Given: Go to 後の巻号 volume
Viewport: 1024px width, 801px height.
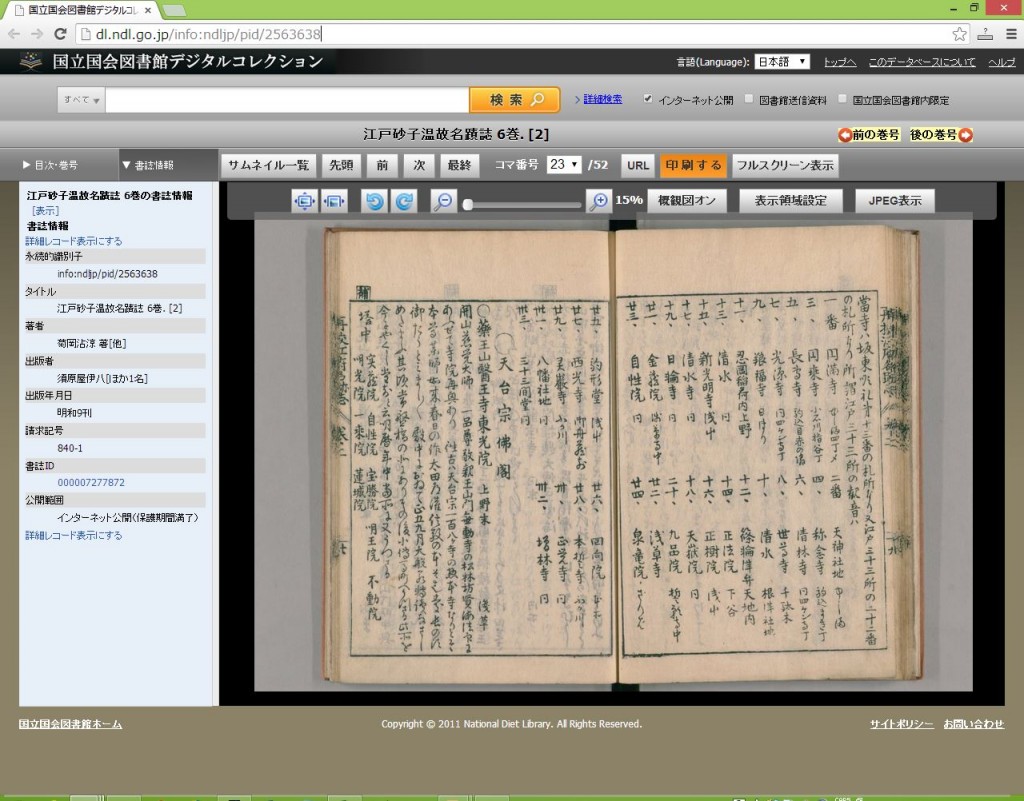Looking at the screenshot, I should (x=941, y=134).
